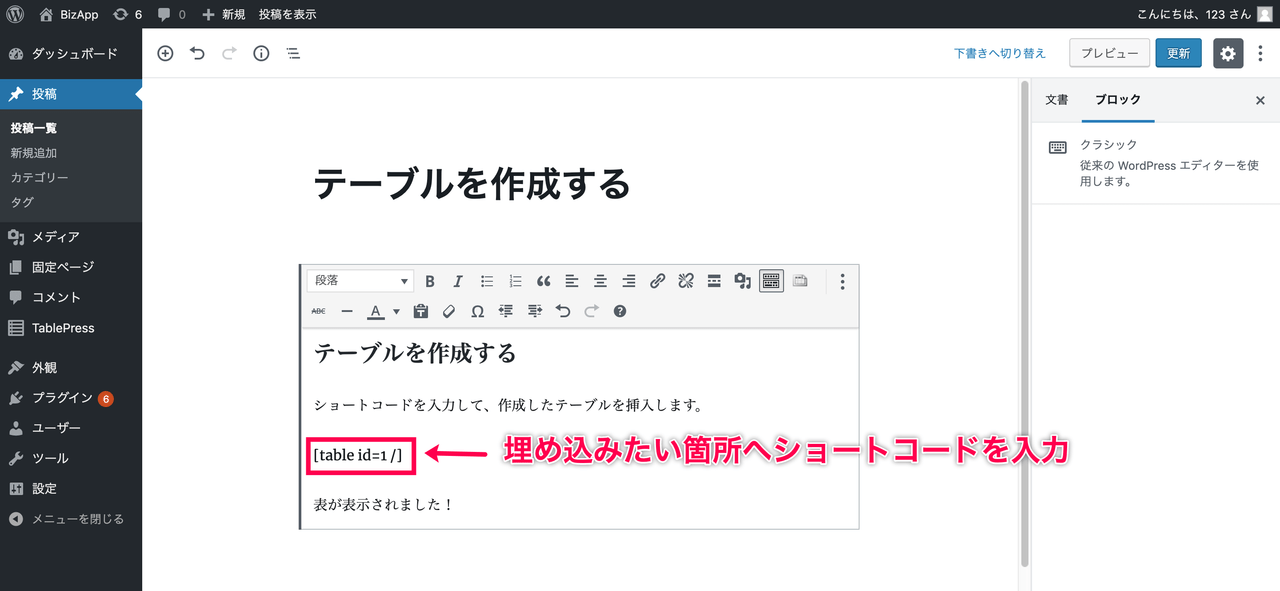This screenshot has height=591, width=1280.
Task: Open the block navigation list icon
Action: pyautogui.click(x=293, y=54)
